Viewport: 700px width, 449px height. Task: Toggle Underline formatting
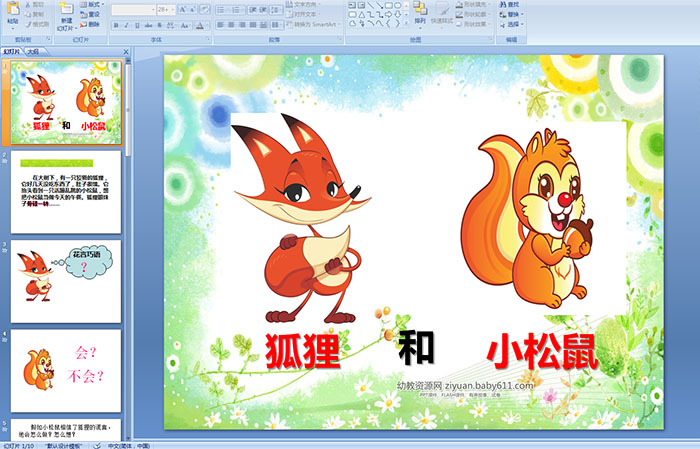[137, 25]
